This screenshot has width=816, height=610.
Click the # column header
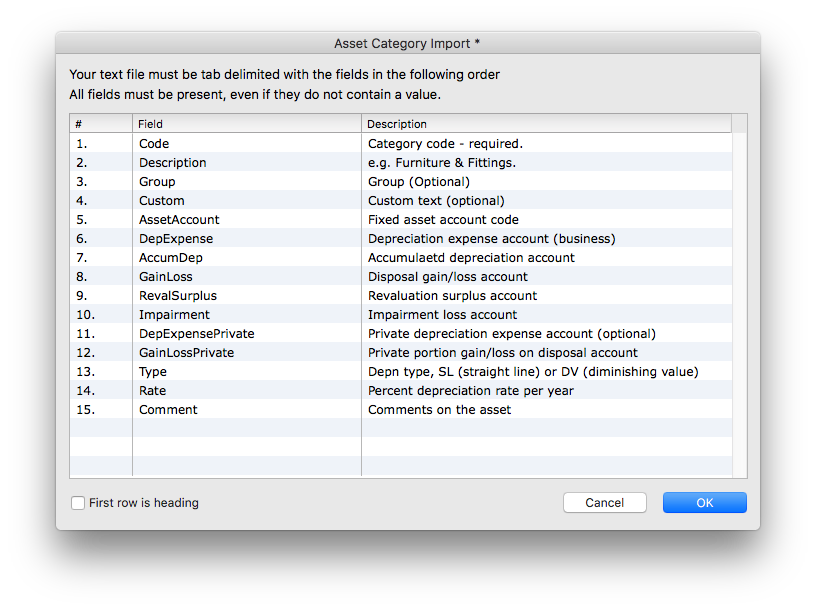(x=101, y=124)
